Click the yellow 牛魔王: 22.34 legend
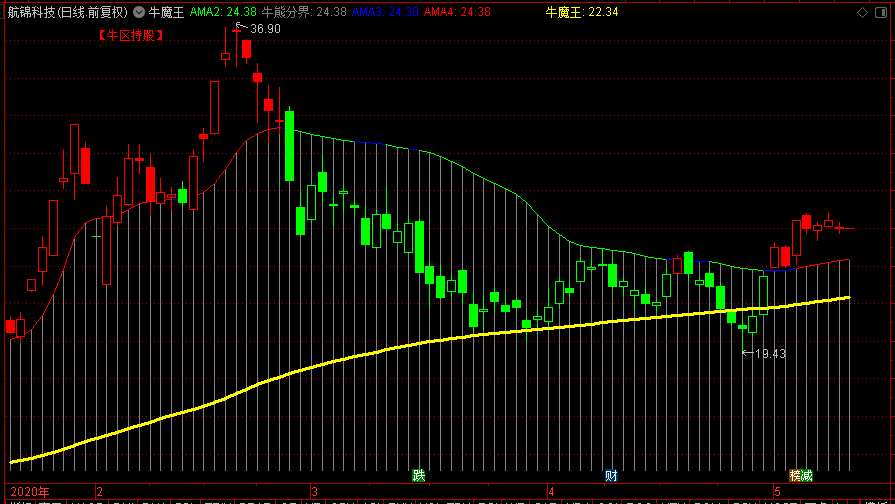895x504 pixels. click(582, 12)
